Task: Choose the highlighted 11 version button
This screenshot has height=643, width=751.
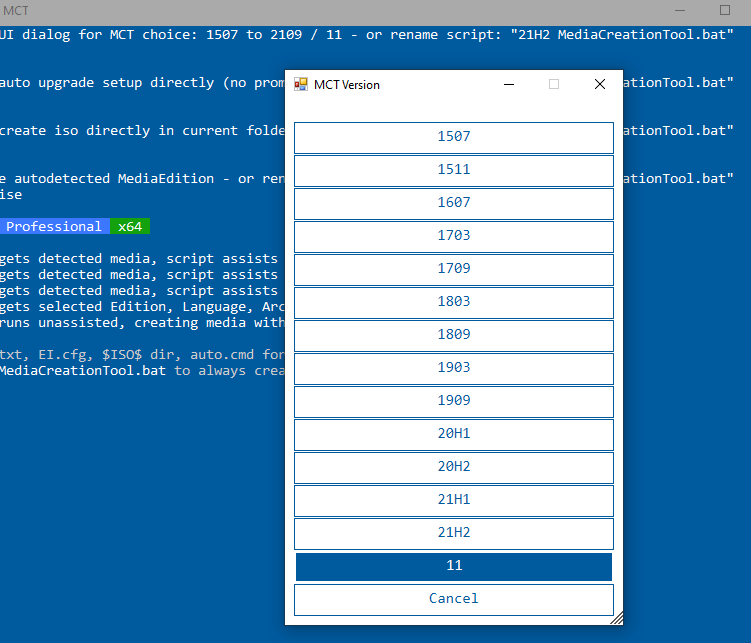Action: 454,567
